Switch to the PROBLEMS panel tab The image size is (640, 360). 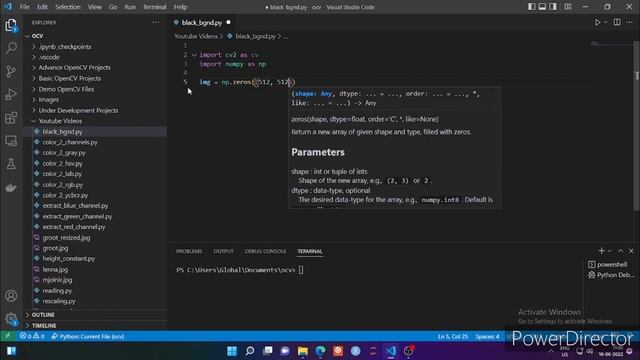click(189, 251)
